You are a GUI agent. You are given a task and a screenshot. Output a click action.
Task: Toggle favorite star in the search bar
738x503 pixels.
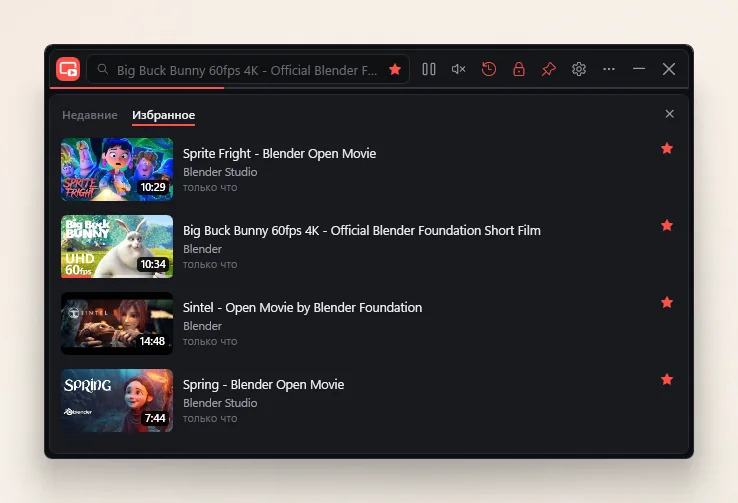395,70
